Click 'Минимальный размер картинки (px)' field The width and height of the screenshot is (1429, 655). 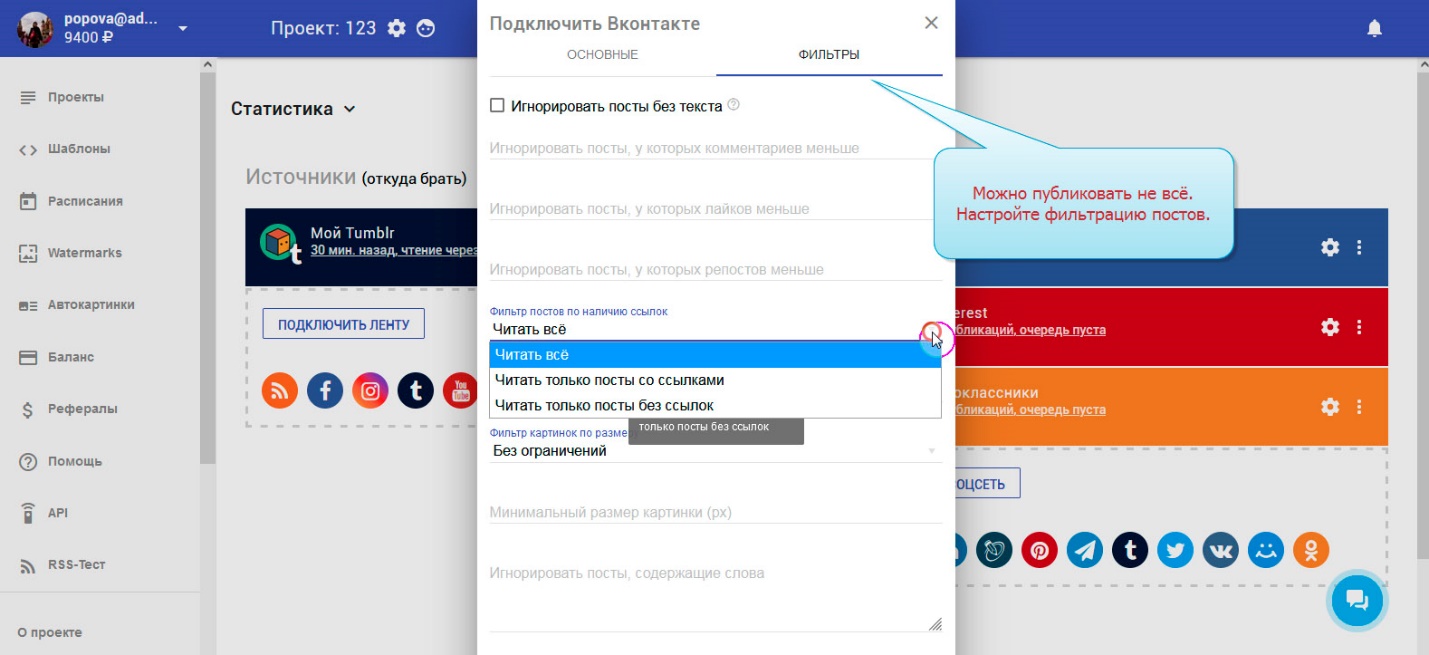(x=715, y=512)
